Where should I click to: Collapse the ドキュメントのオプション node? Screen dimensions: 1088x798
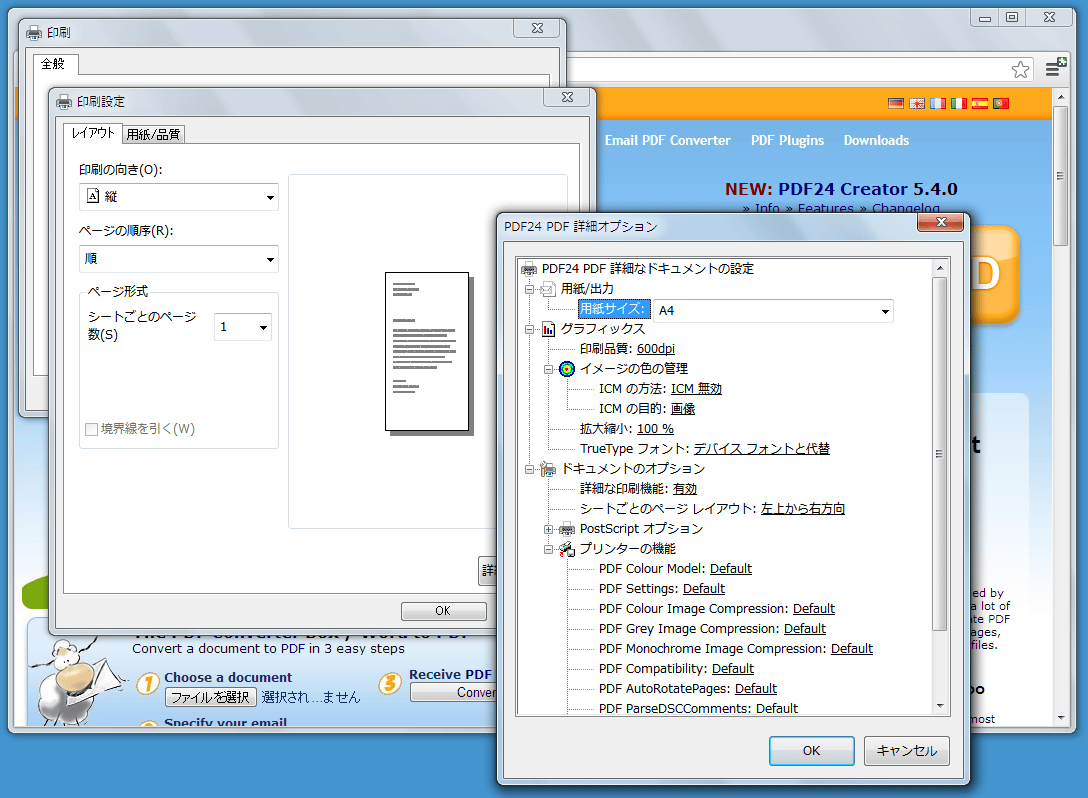tap(529, 470)
